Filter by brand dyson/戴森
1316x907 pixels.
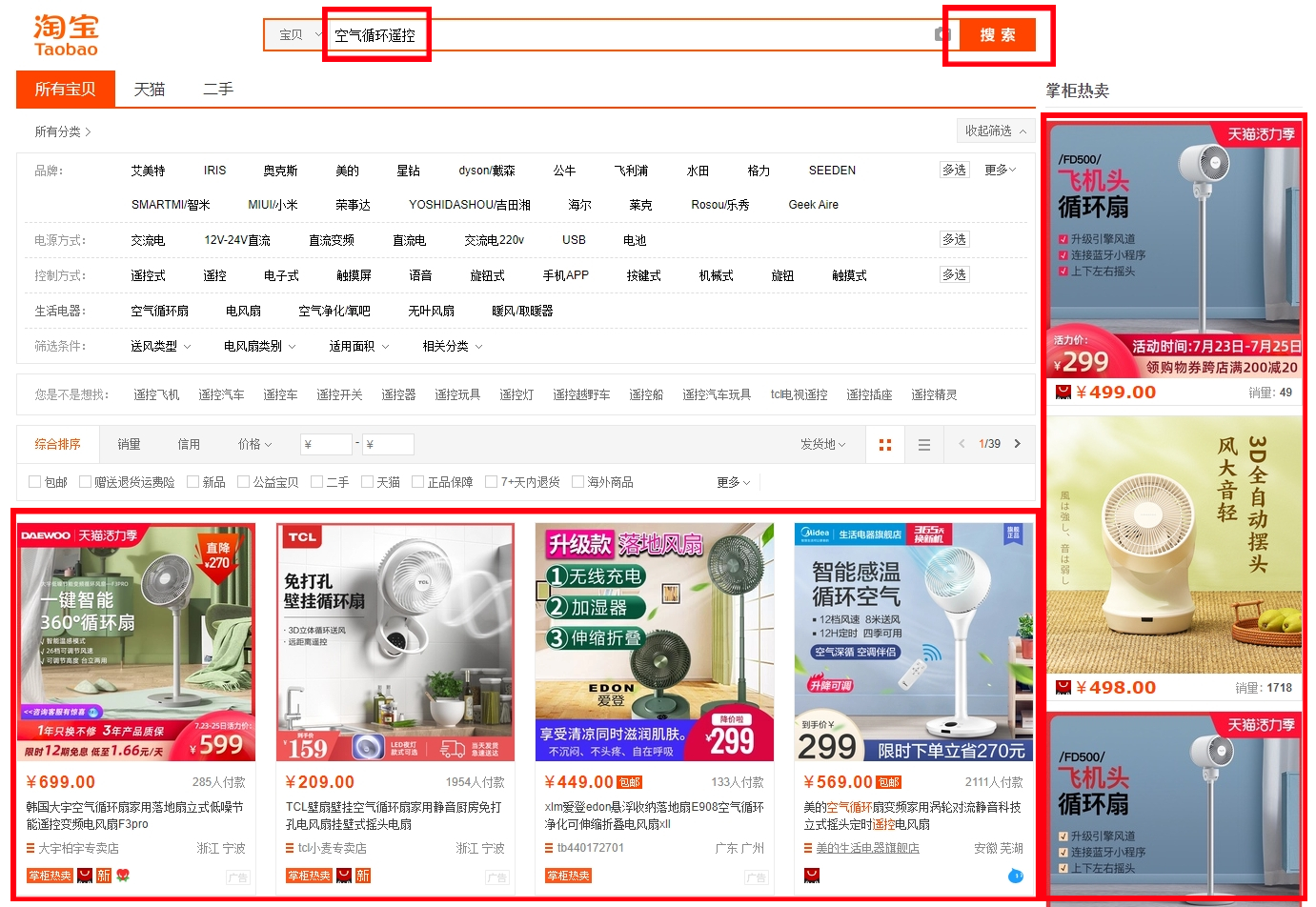(486, 171)
